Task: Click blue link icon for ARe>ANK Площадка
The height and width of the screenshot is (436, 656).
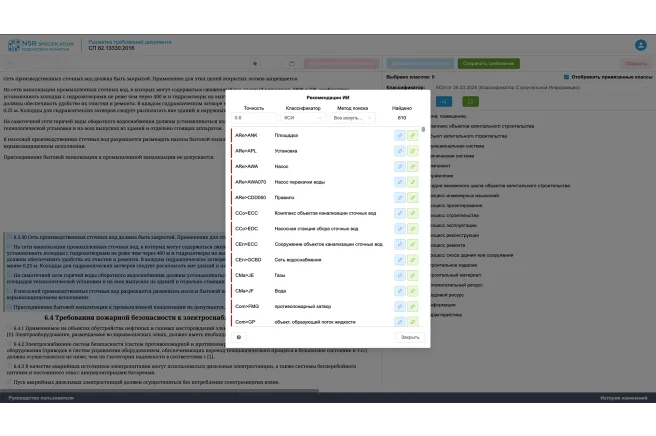Action: point(400,134)
